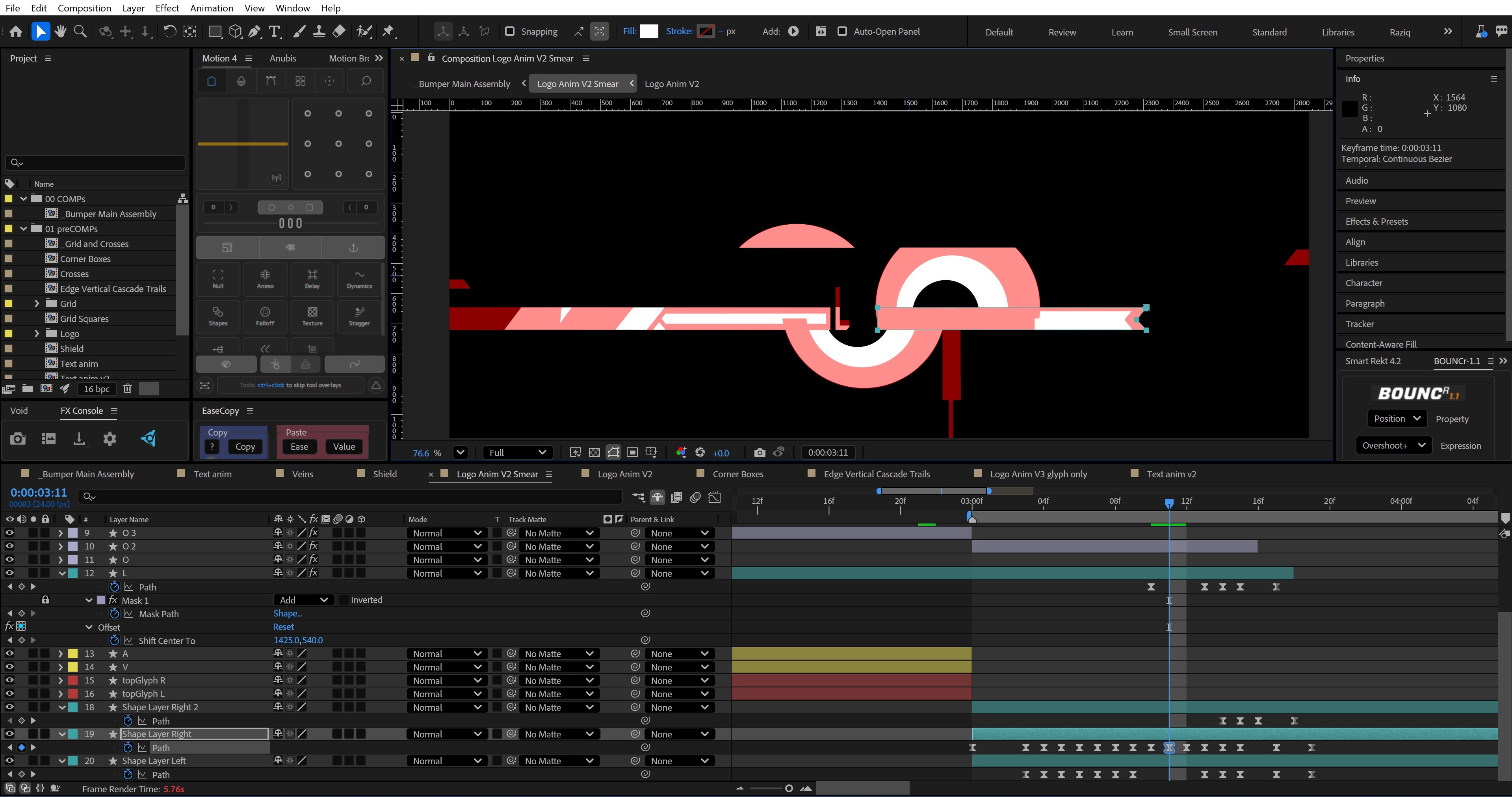
Task: Select the Pen tool in toolbar
Action: coord(254,31)
